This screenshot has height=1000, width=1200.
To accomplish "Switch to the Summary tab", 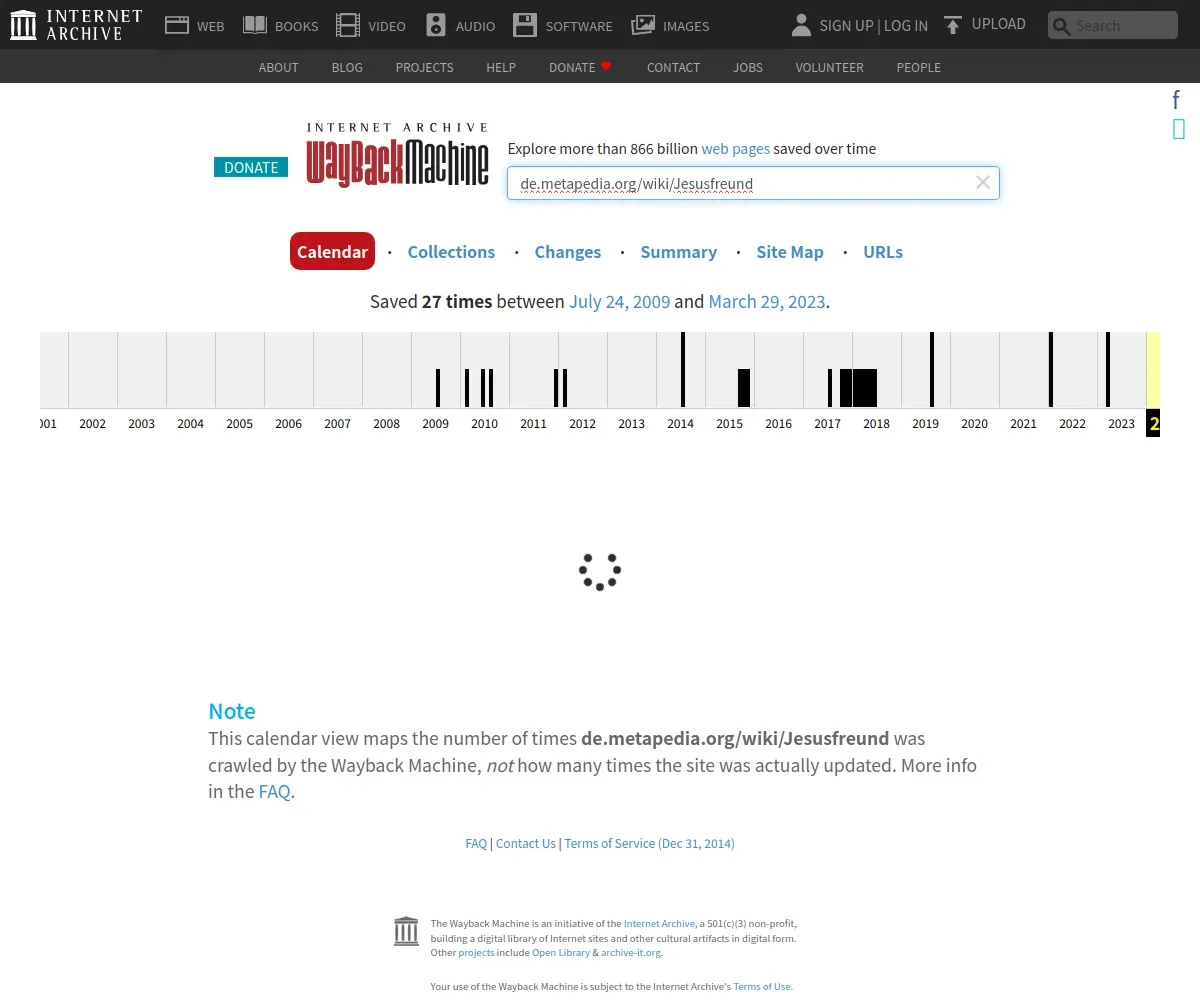I will (x=678, y=252).
